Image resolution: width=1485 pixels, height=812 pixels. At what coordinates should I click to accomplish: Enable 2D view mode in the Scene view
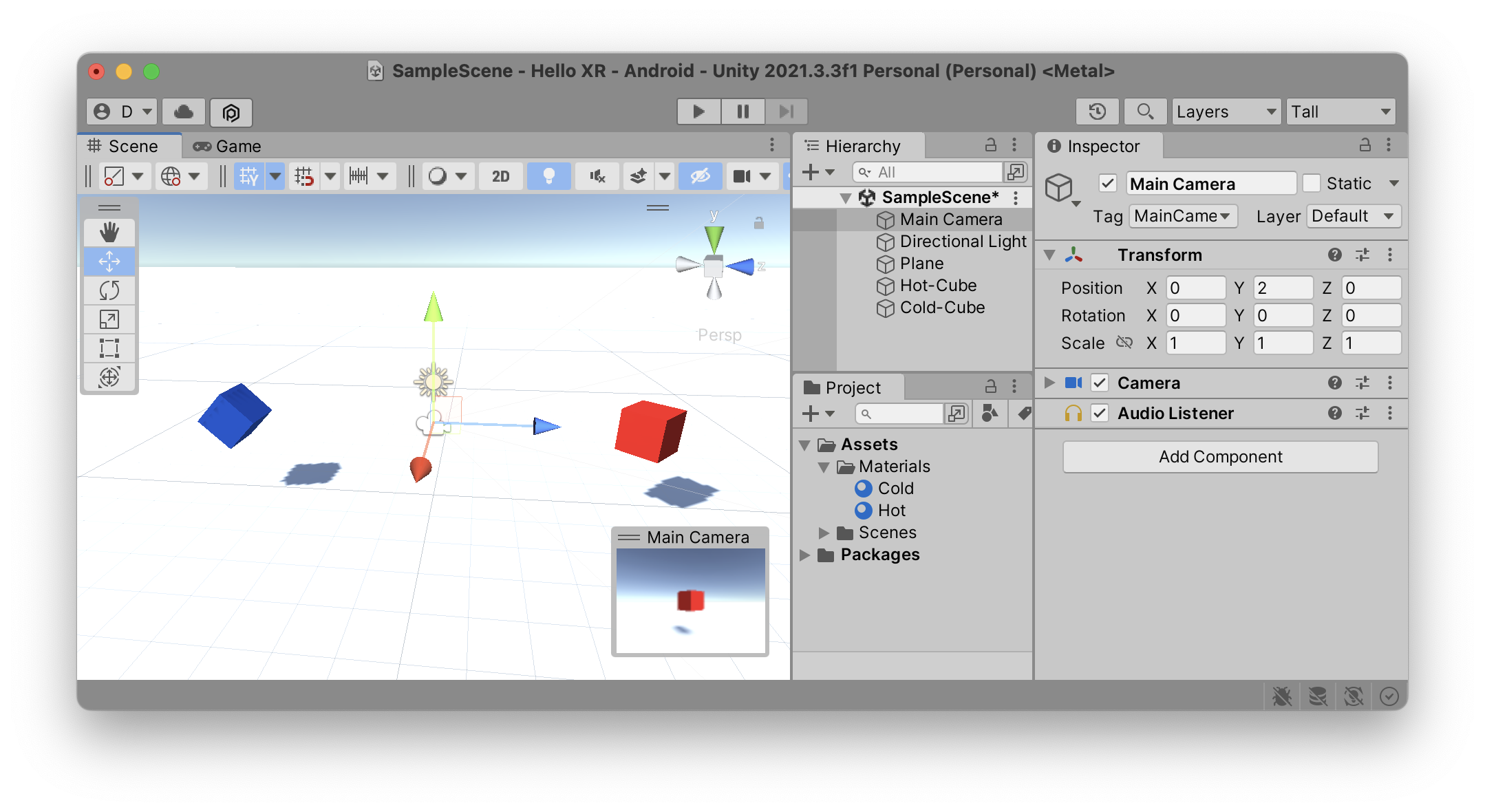(500, 176)
